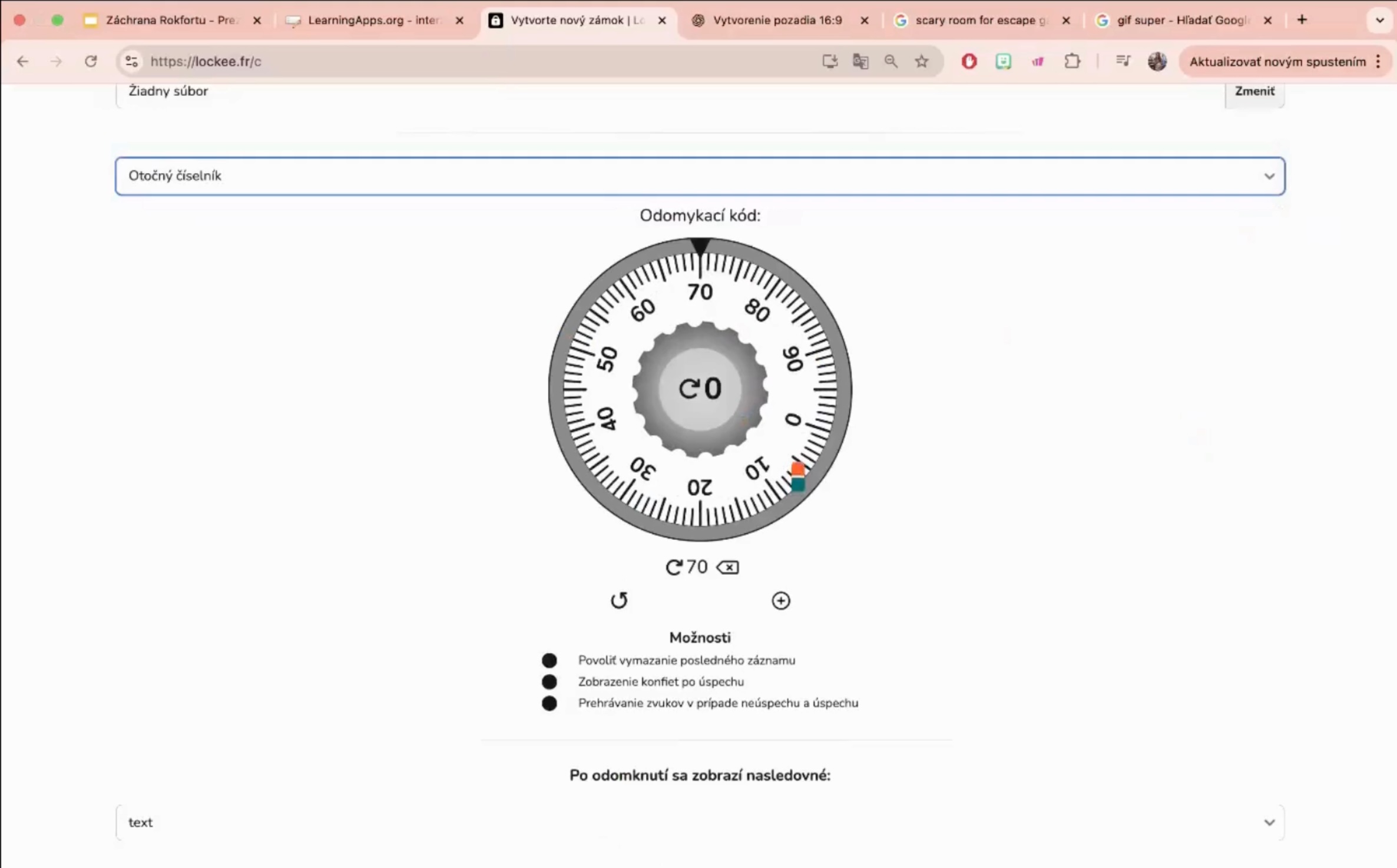Toggle Zobrazenie konfiet po úspechu option

point(549,681)
